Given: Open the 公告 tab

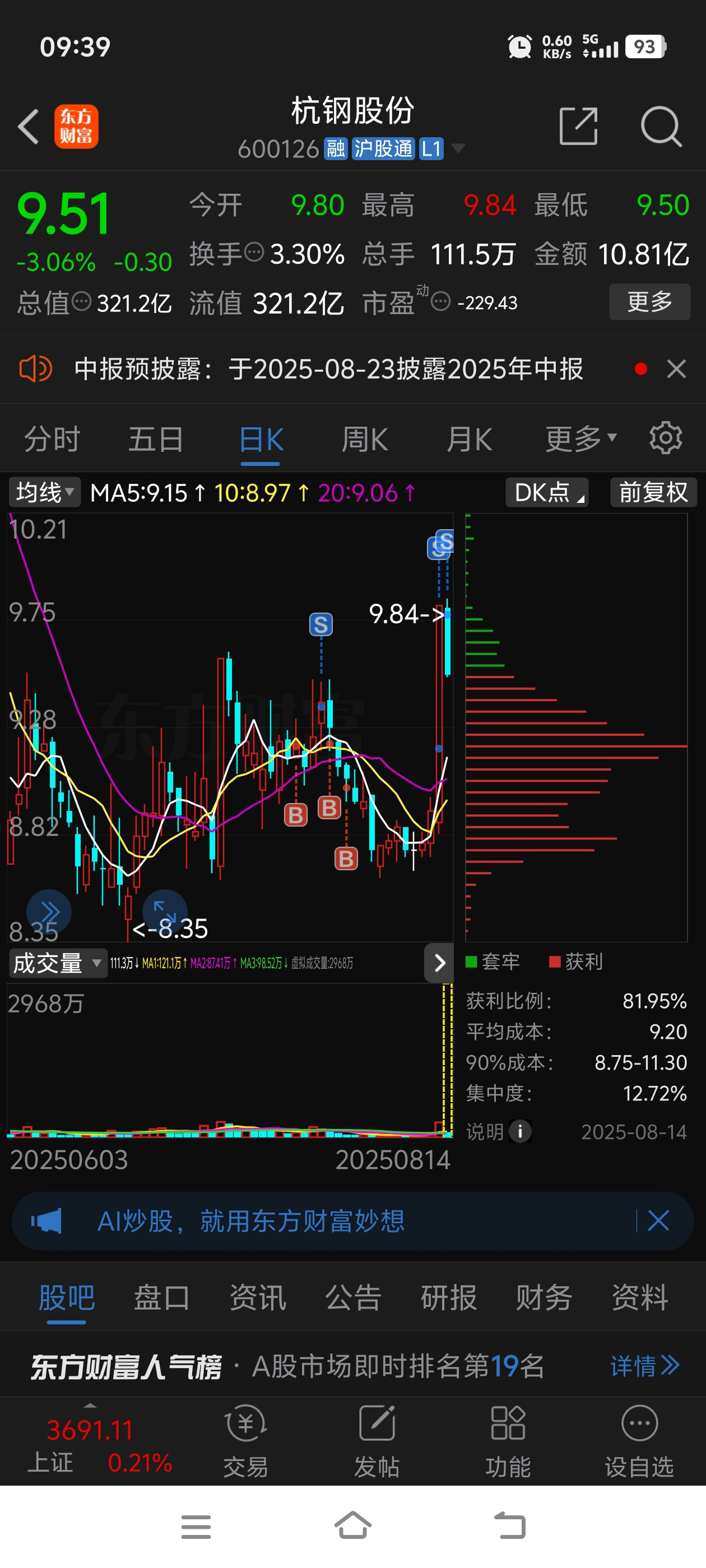Looking at the screenshot, I should (354, 1297).
